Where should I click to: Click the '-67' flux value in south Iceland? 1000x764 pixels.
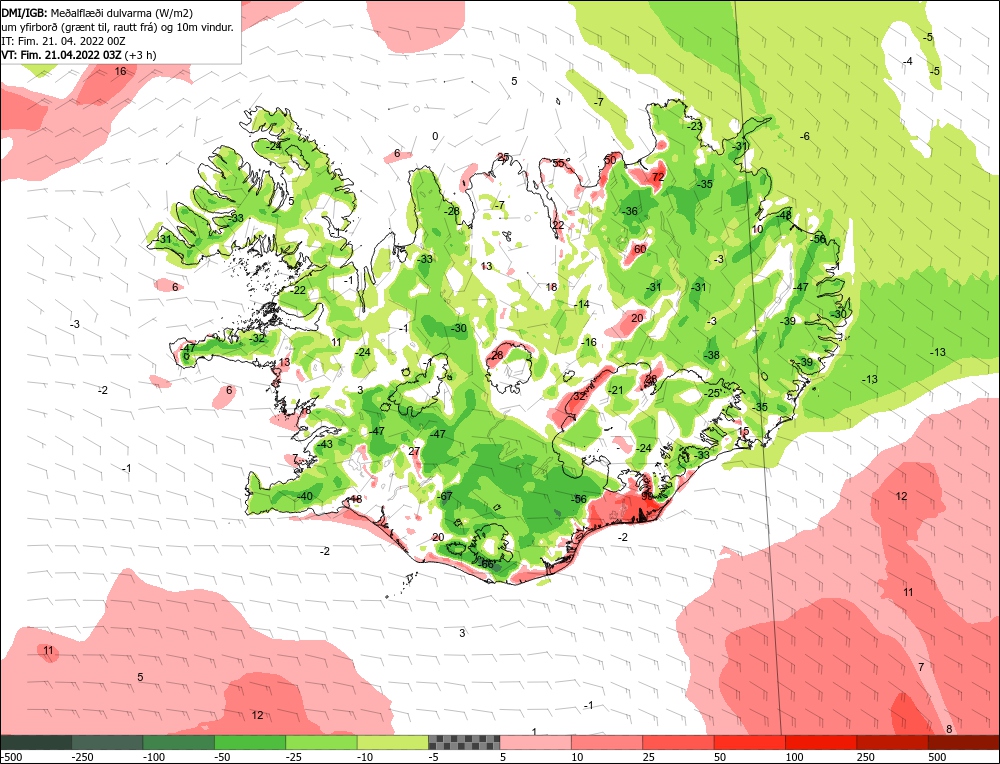coord(444,496)
